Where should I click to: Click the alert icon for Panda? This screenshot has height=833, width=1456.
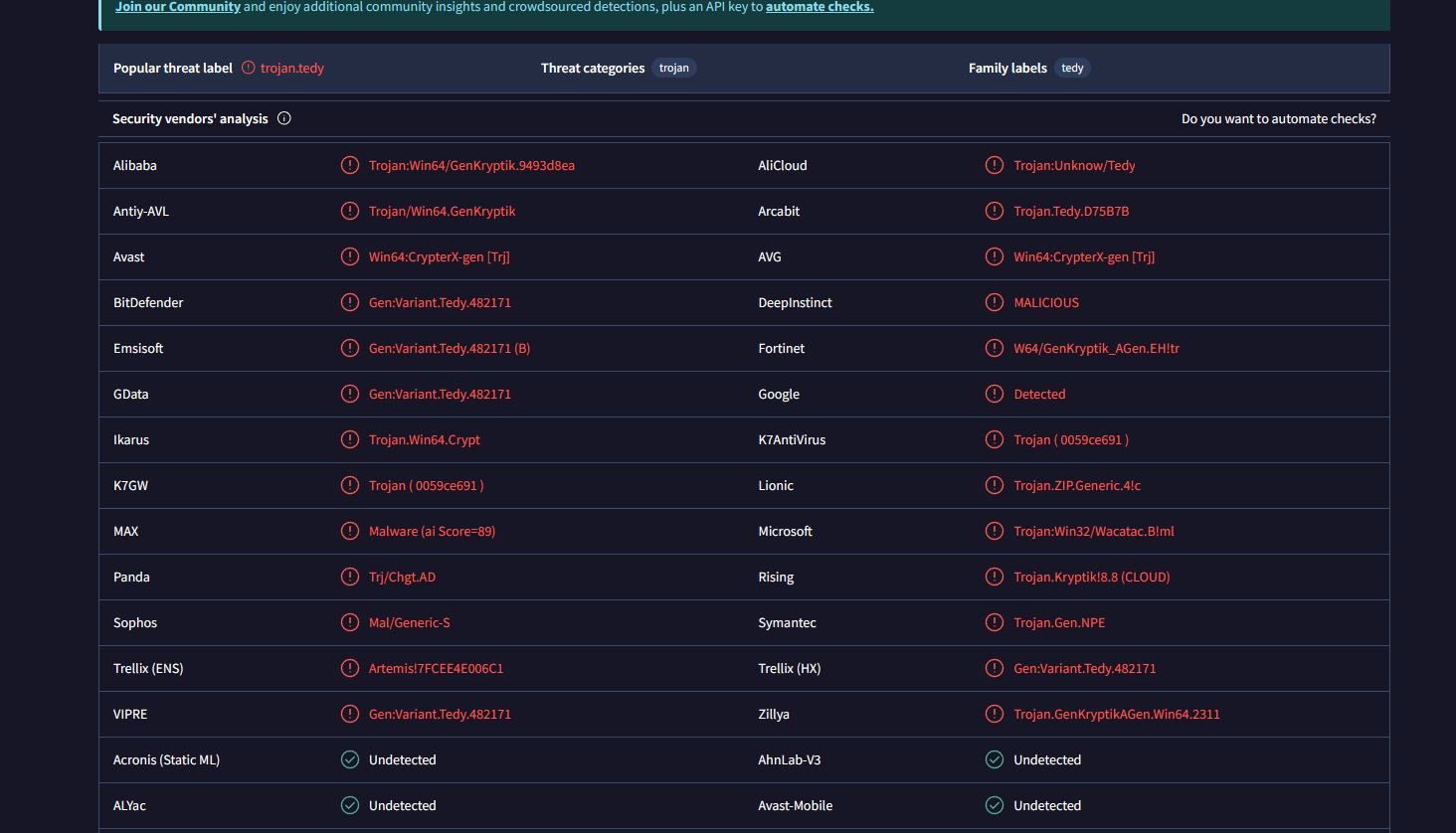350,577
